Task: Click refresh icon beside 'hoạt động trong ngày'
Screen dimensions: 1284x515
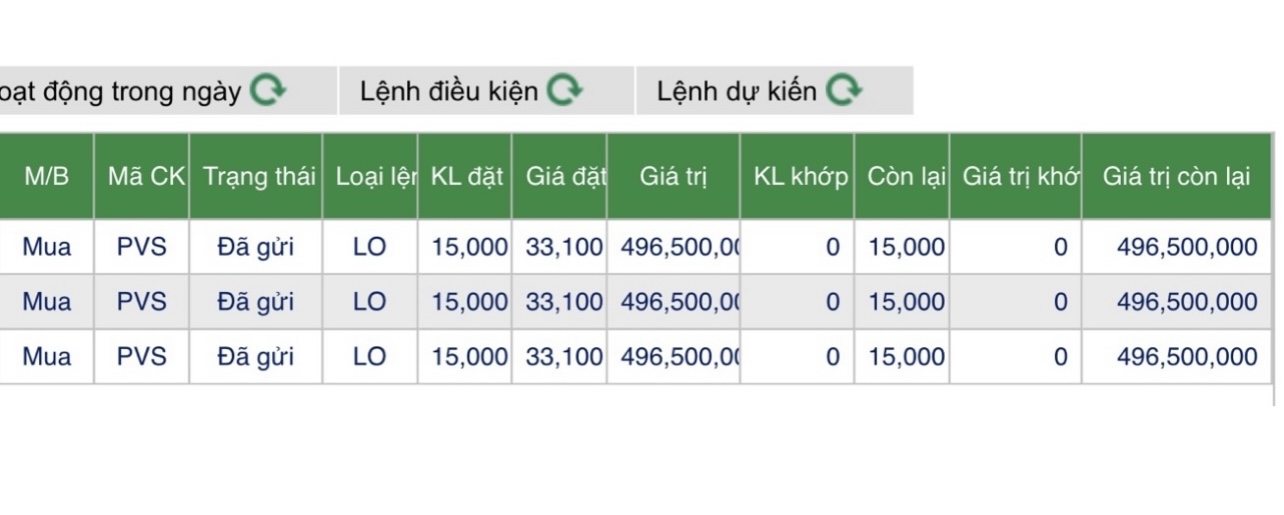Action: click(268, 91)
